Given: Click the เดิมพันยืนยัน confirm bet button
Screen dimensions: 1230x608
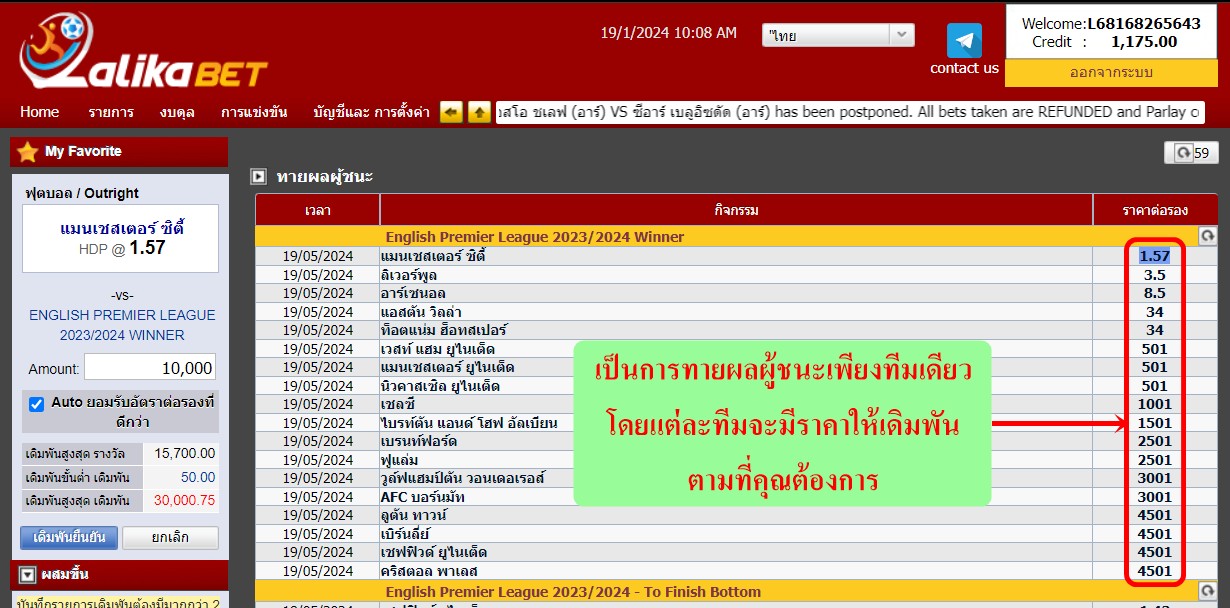Looking at the screenshot, I should (x=69, y=538).
